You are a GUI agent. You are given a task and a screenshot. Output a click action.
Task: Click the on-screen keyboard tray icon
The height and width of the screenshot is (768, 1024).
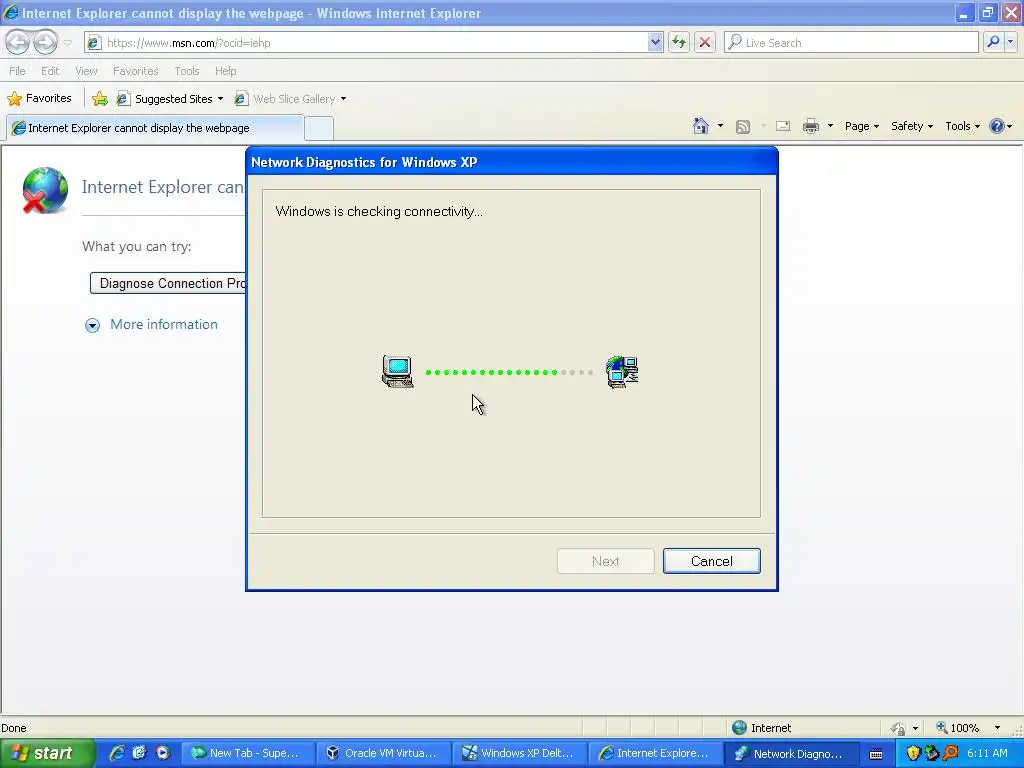coord(876,754)
